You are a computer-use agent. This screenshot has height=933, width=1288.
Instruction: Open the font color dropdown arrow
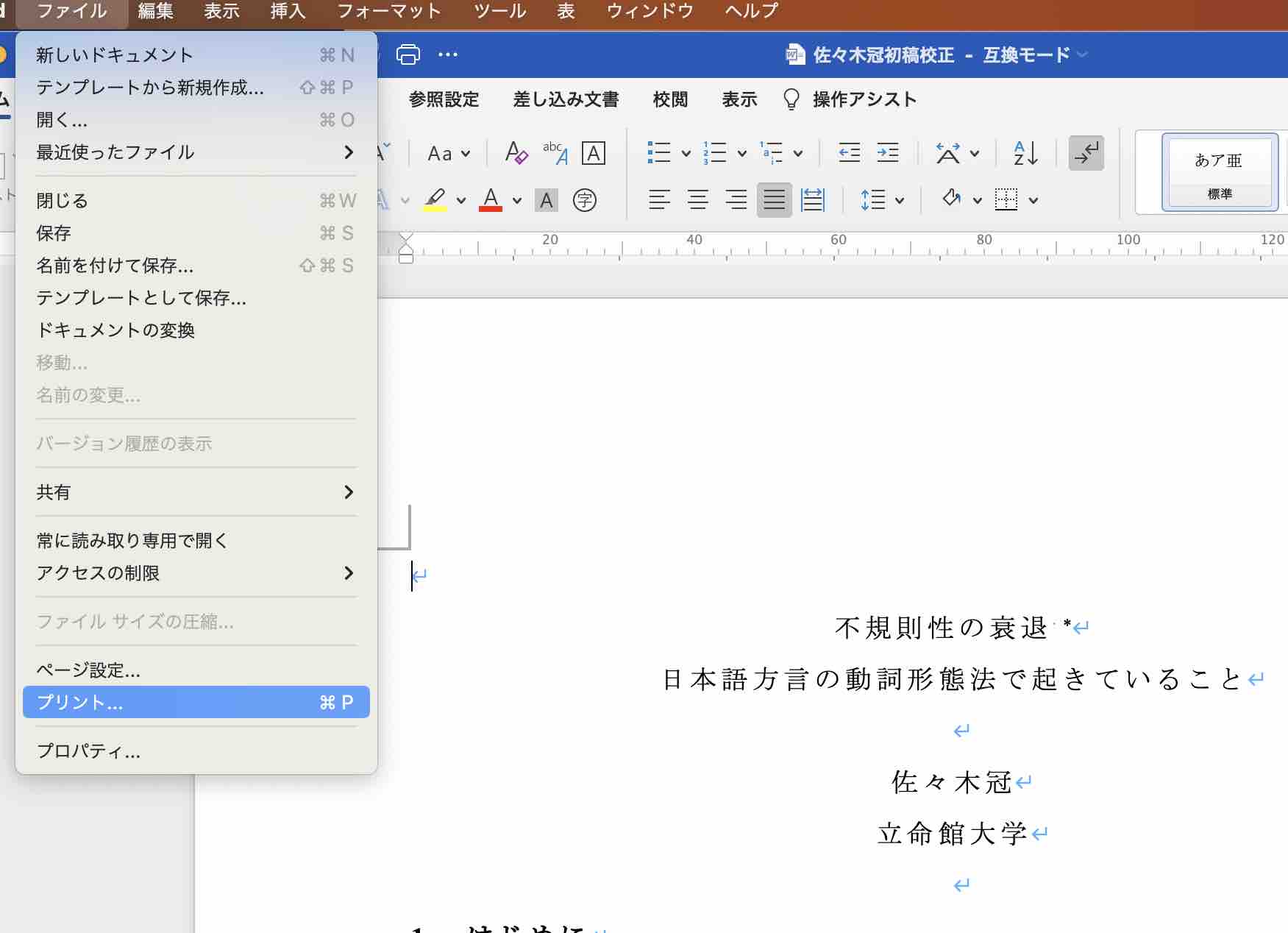tap(517, 200)
